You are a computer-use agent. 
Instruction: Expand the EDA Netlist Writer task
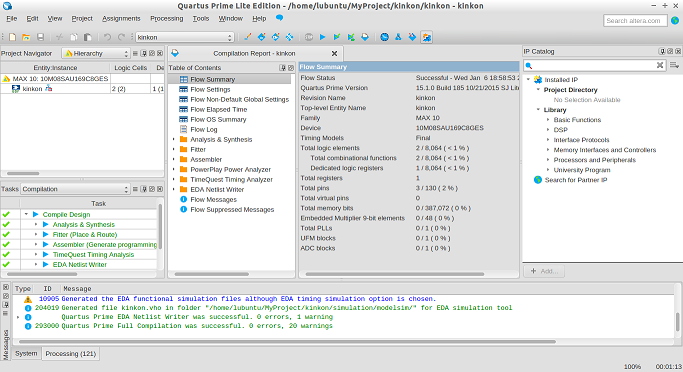pos(36,264)
